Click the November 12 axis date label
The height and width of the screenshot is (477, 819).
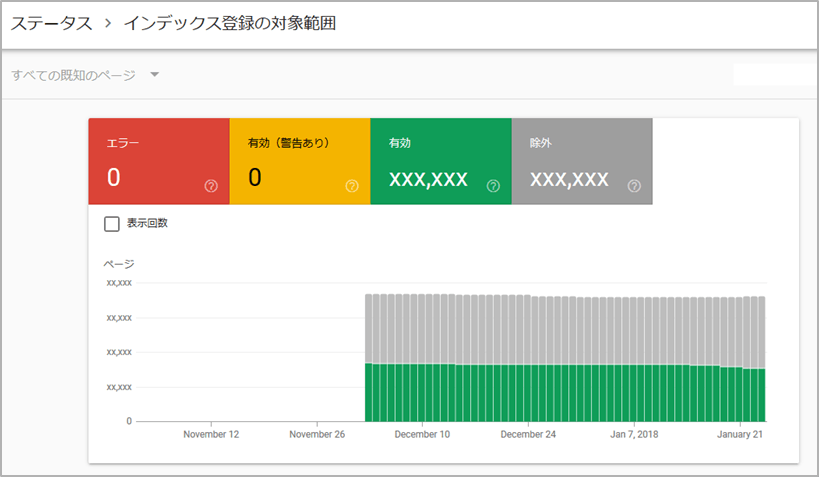tap(212, 435)
